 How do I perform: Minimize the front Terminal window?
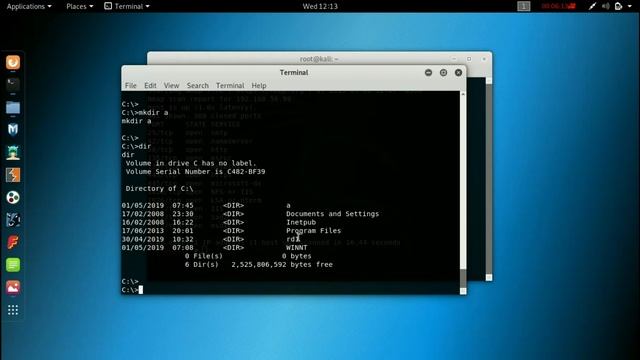point(428,73)
